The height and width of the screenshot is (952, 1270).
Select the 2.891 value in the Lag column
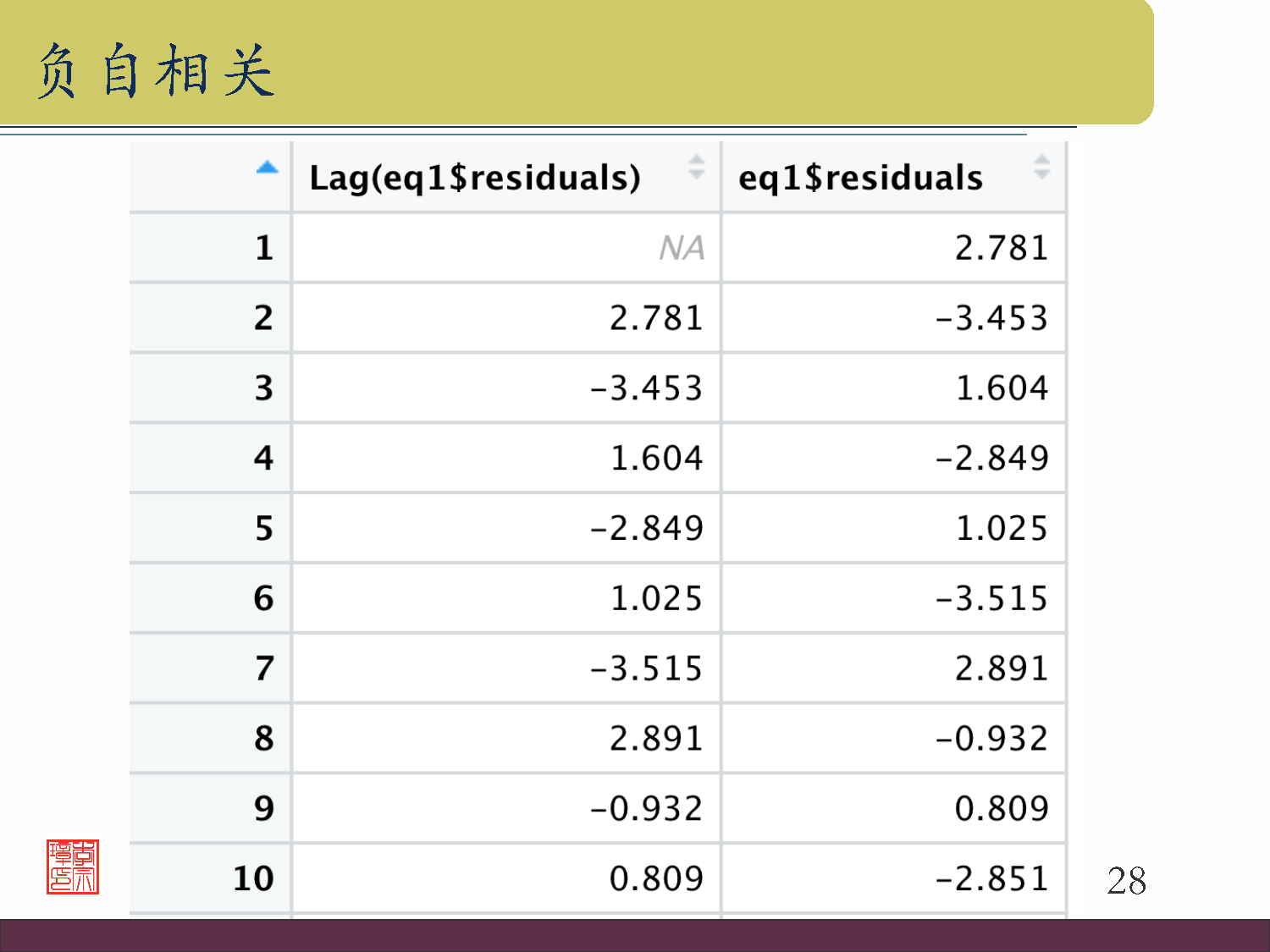pyautogui.click(x=656, y=739)
